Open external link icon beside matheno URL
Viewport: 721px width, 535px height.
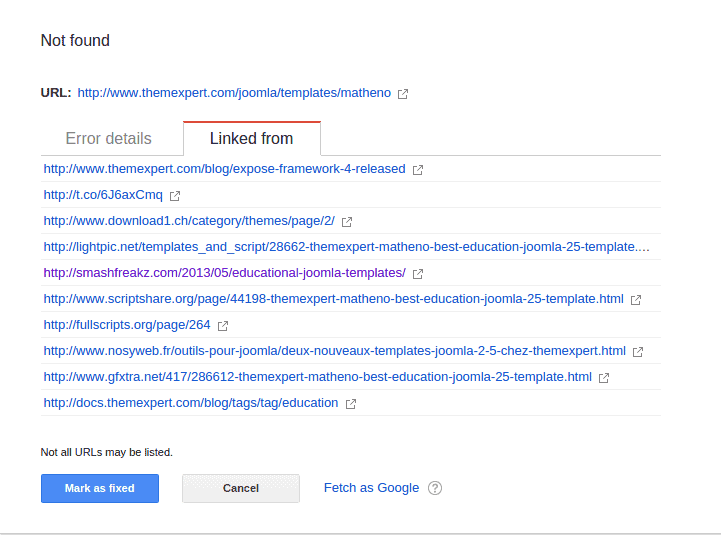point(403,94)
